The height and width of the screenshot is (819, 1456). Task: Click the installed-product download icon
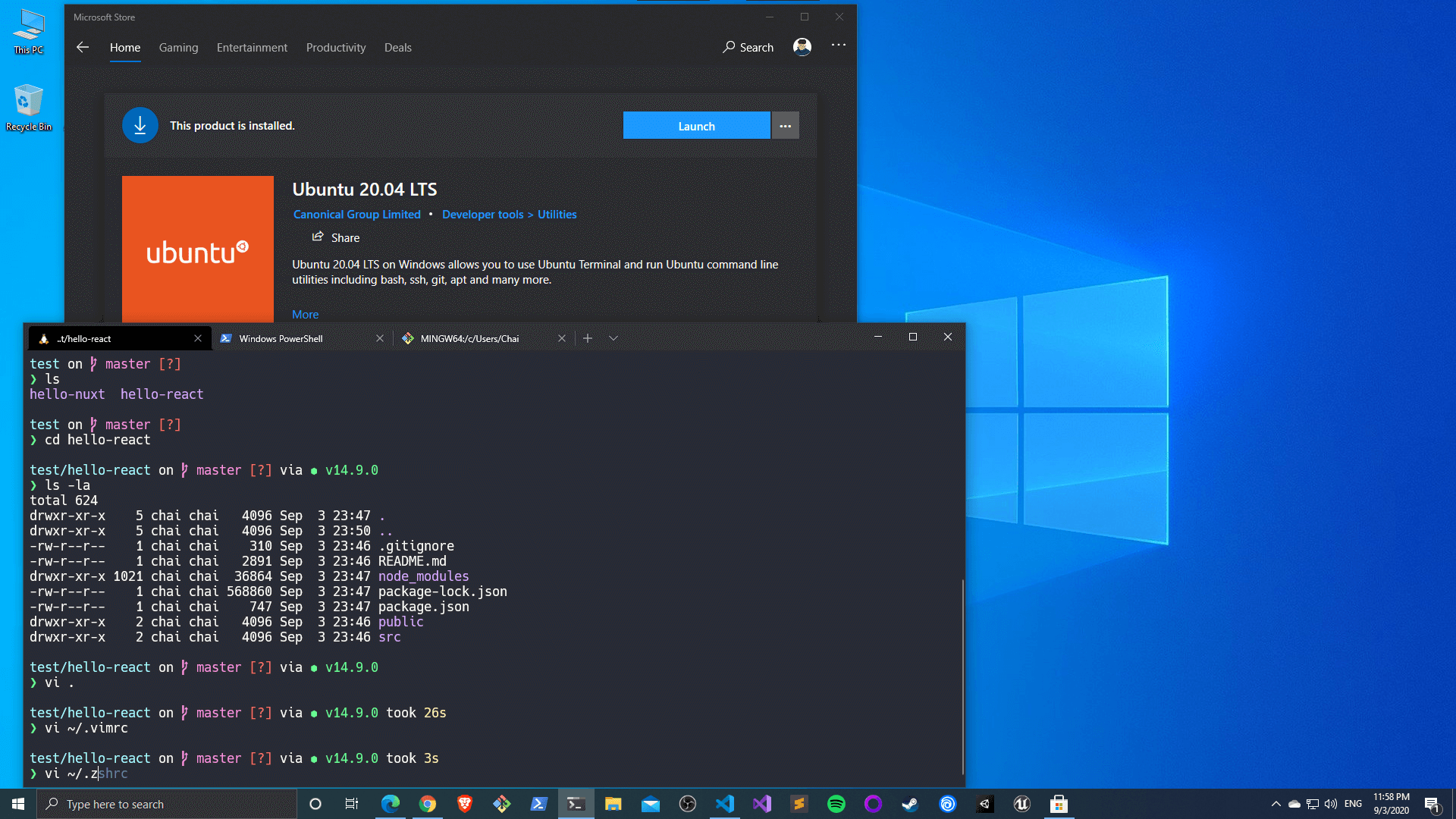(140, 124)
